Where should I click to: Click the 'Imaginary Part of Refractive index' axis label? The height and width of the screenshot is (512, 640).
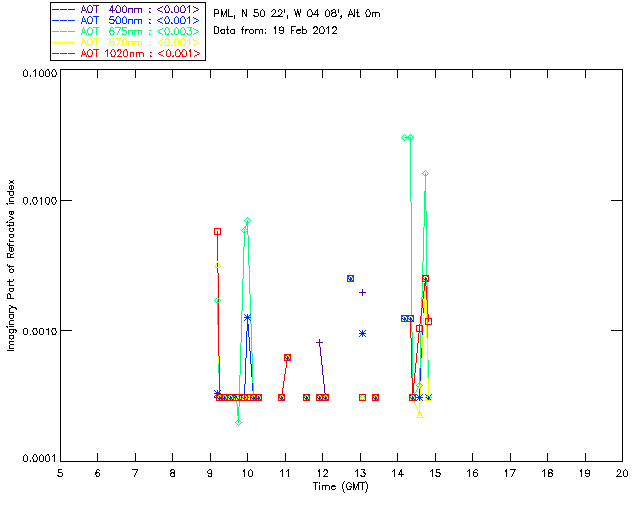[x=11, y=265]
